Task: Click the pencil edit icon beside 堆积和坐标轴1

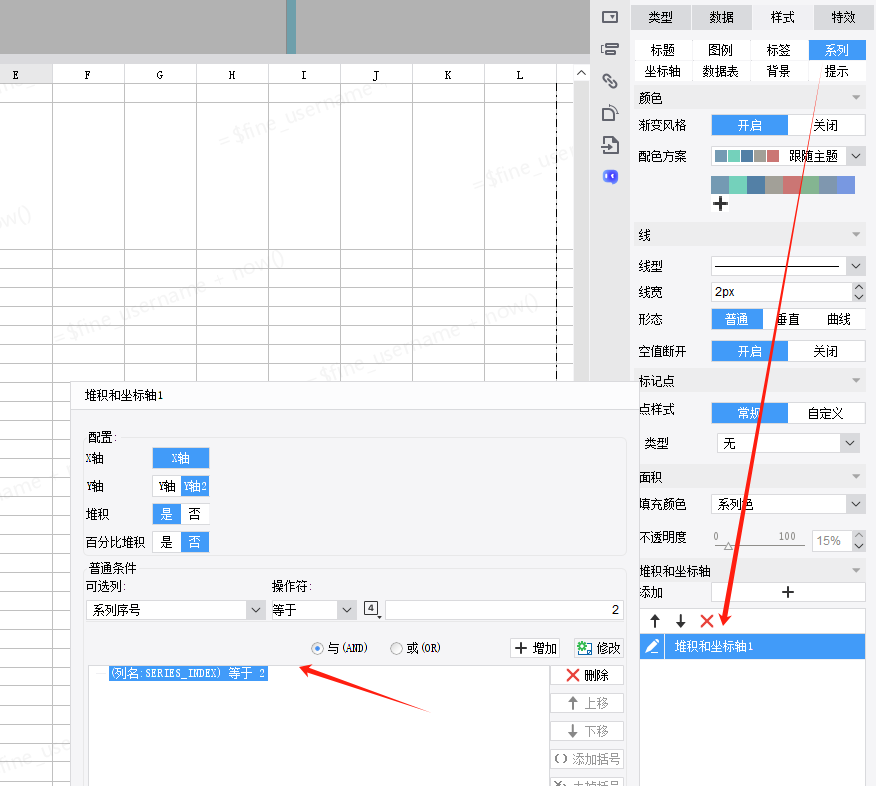Action: pos(652,647)
